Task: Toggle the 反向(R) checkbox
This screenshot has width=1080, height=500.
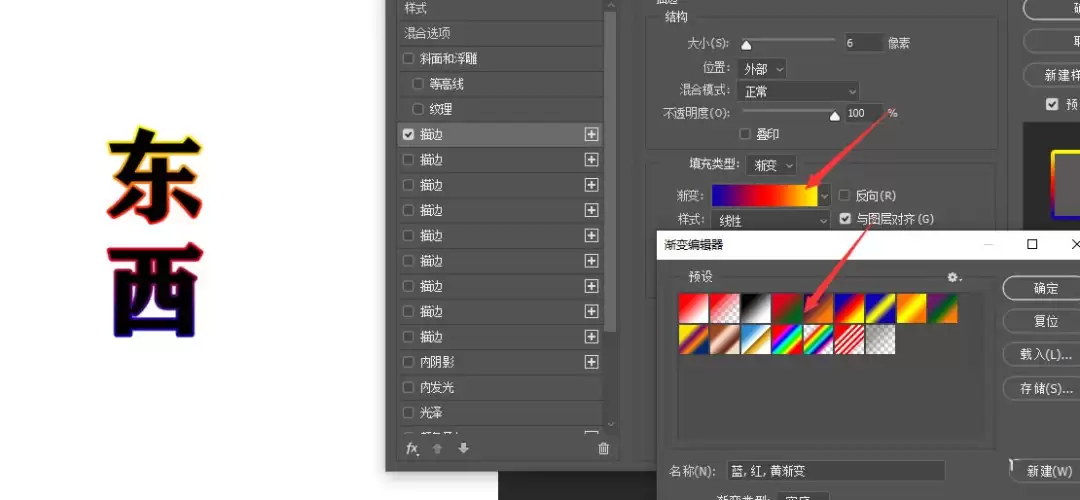Action: click(x=844, y=196)
